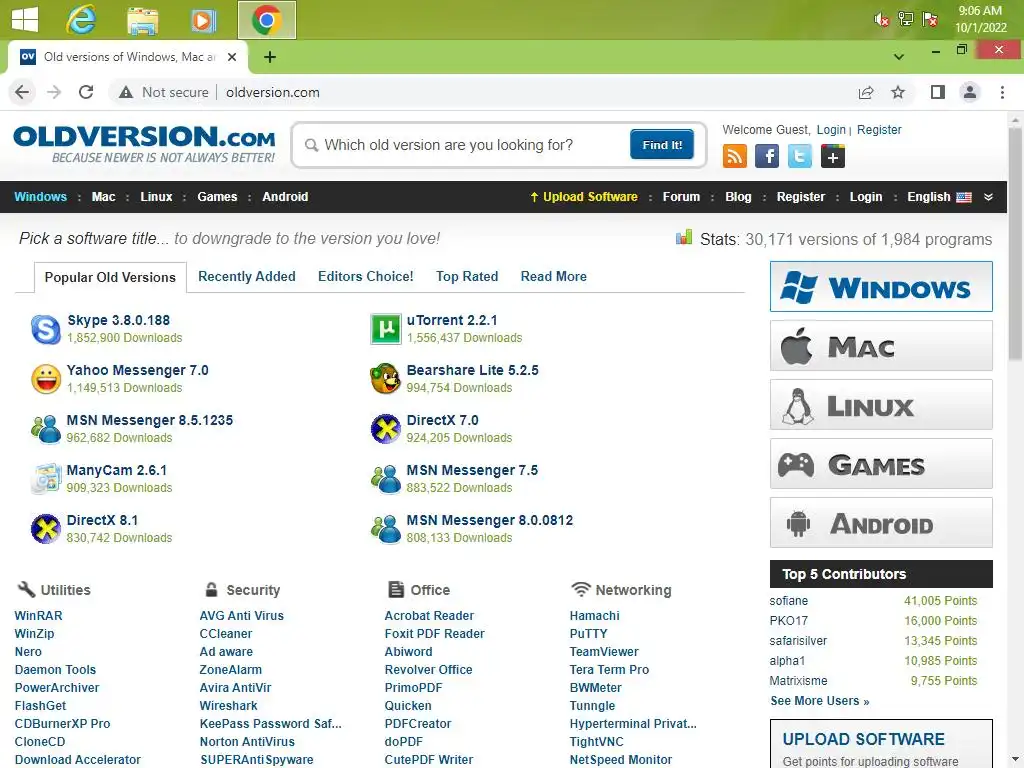Switch to Recently Added tab
1024x768 pixels.
click(x=247, y=276)
